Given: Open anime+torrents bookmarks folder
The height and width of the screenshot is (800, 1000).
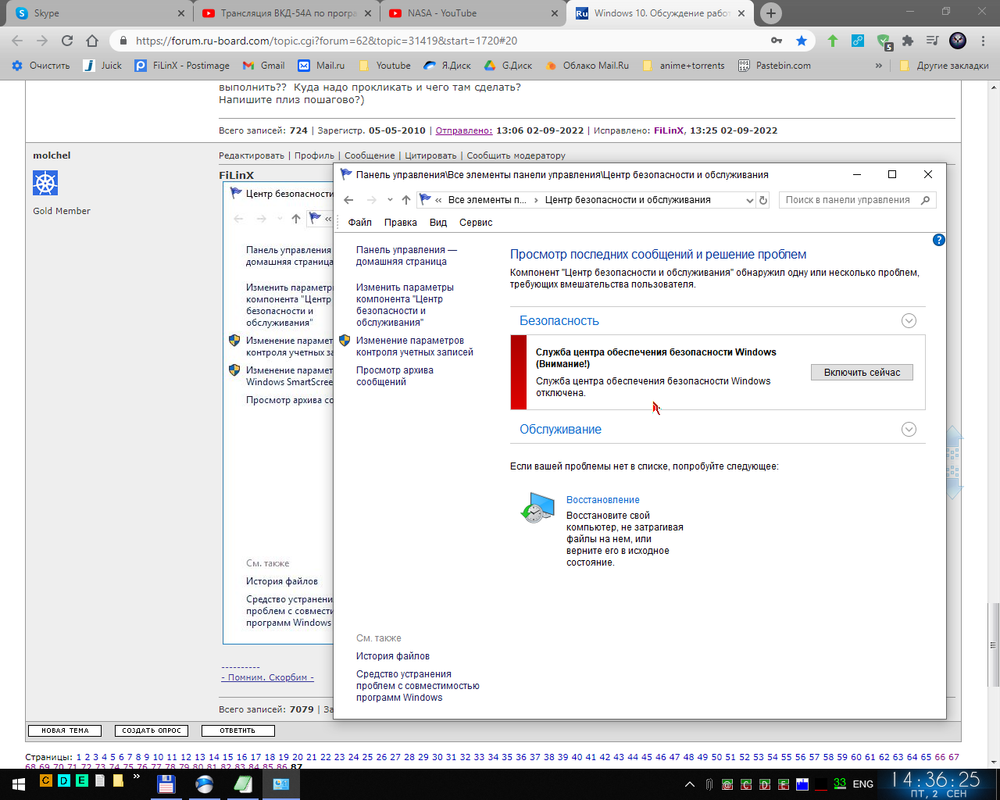Looking at the screenshot, I should click(684, 65).
